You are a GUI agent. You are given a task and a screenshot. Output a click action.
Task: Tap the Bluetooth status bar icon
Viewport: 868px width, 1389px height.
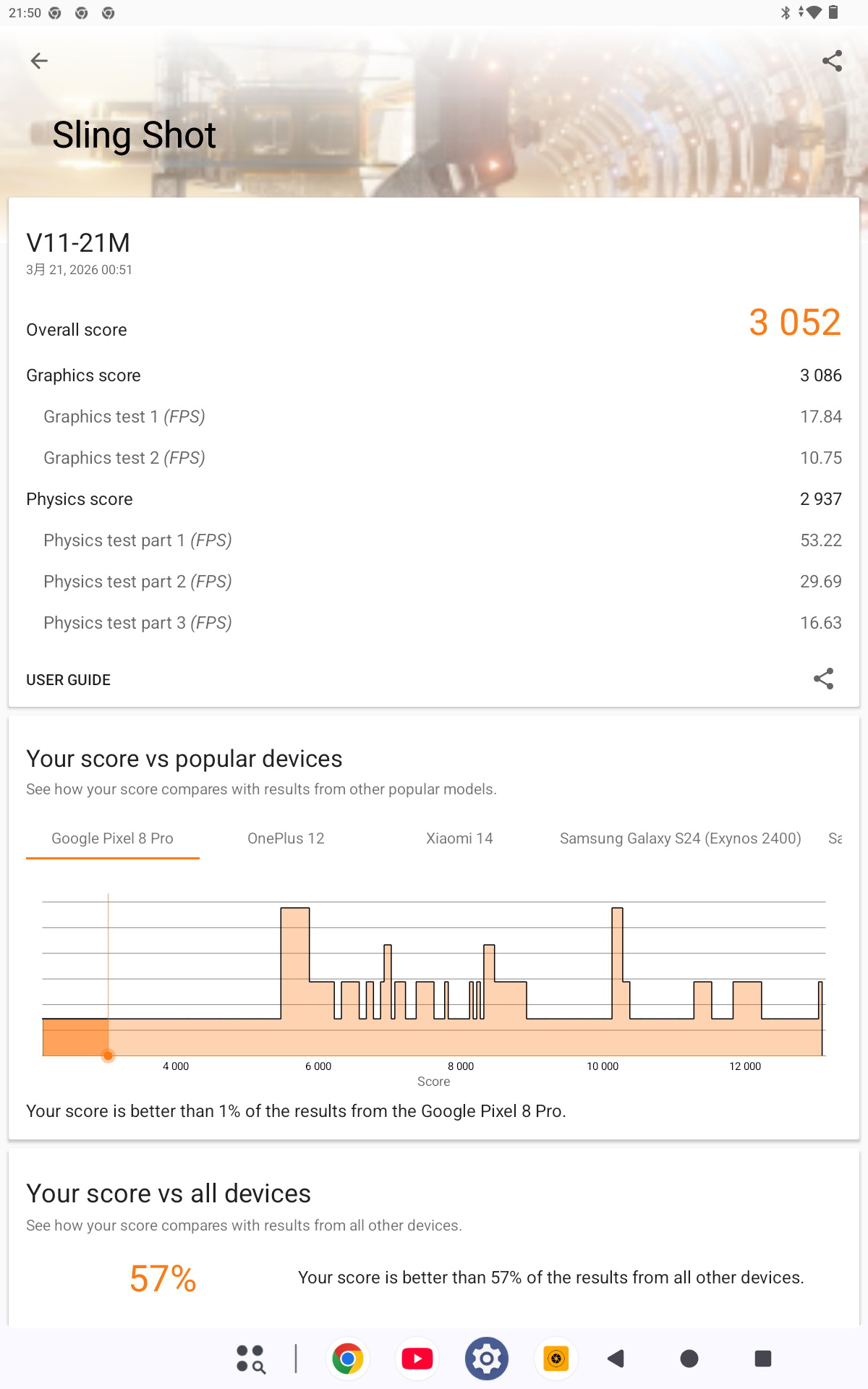(785, 12)
